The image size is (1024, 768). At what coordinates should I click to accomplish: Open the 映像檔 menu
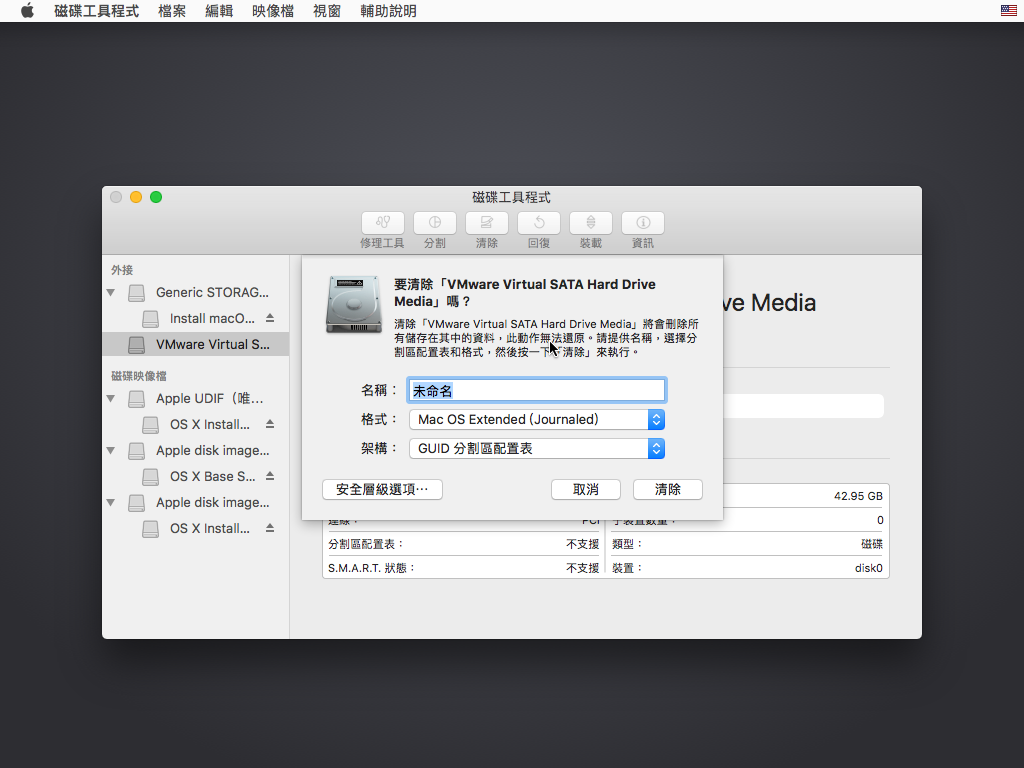pos(273,11)
